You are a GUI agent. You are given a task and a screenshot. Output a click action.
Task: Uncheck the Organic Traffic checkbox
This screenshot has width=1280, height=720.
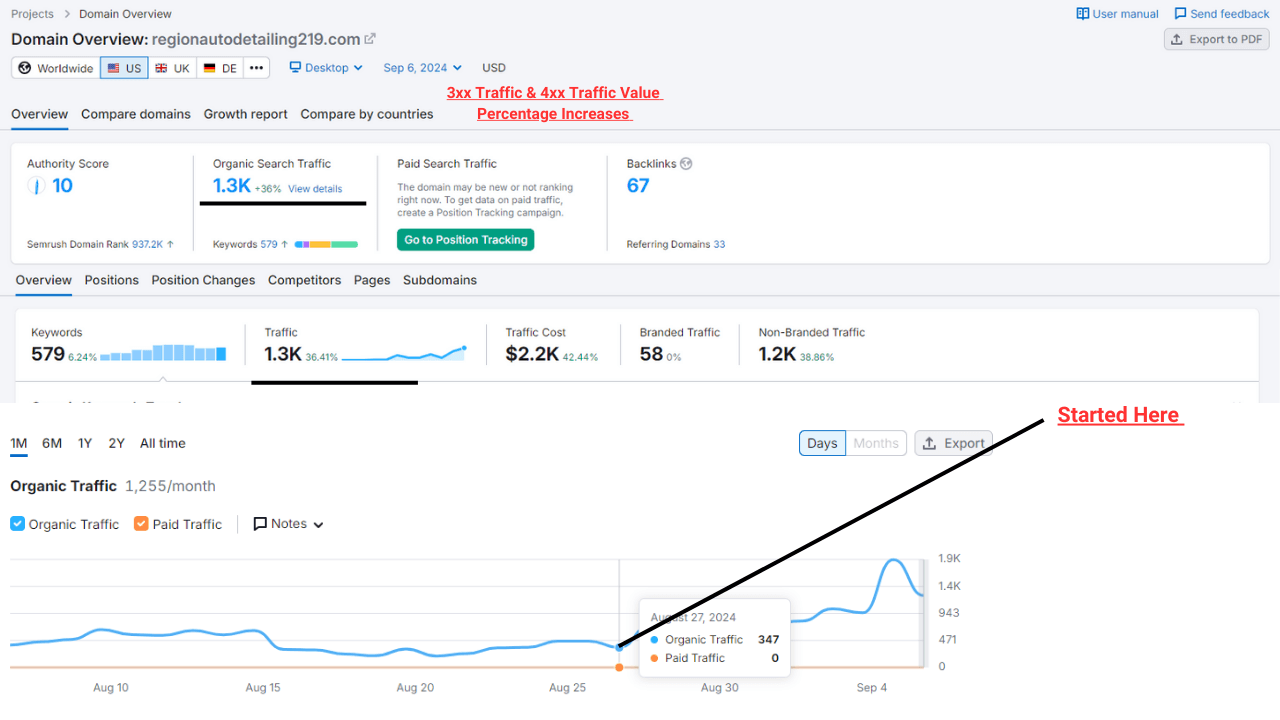pyautogui.click(x=17, y=523)
